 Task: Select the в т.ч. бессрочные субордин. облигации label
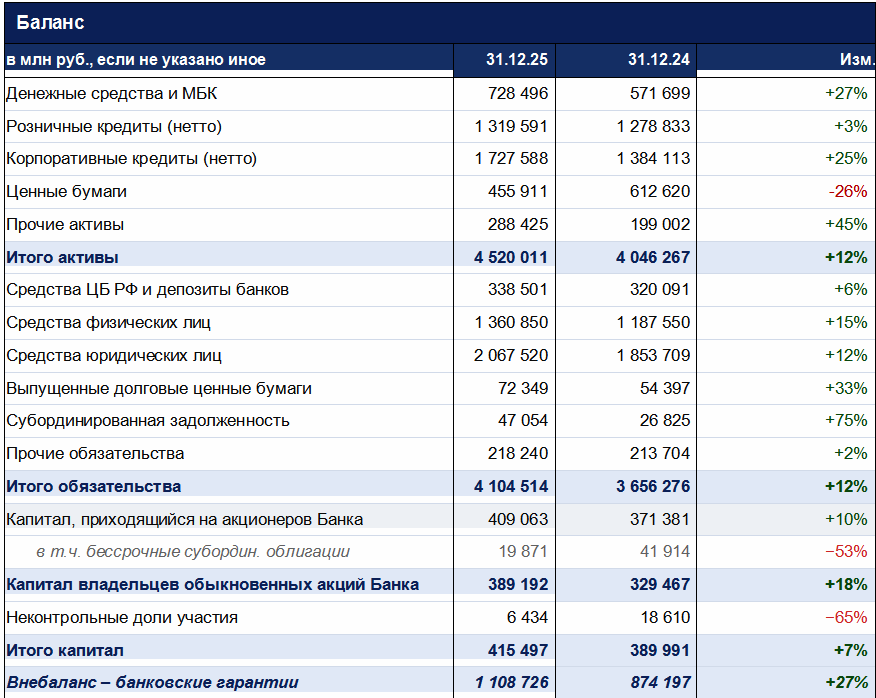coord(193,552)
